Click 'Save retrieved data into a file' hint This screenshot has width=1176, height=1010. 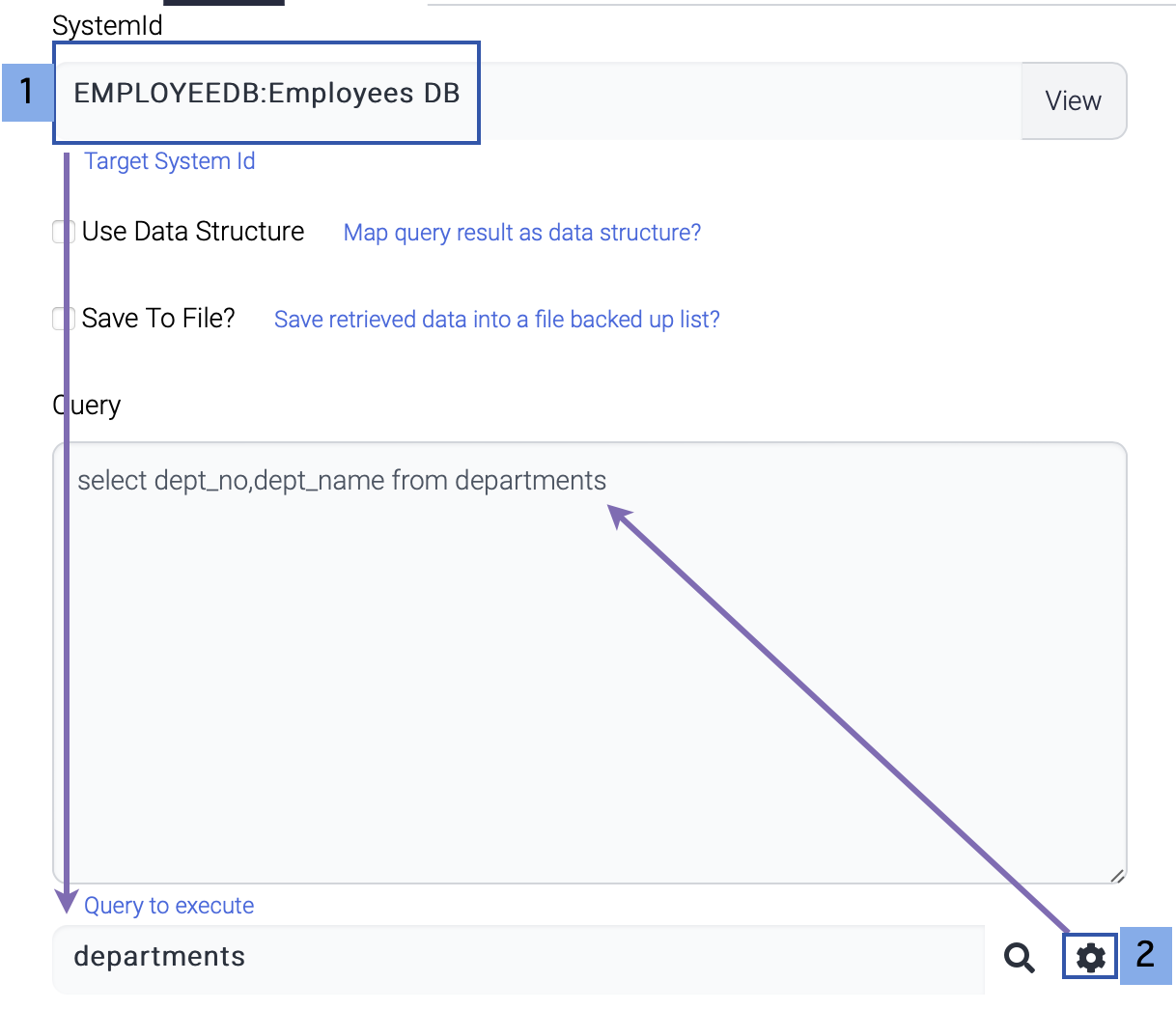[496, 320]
